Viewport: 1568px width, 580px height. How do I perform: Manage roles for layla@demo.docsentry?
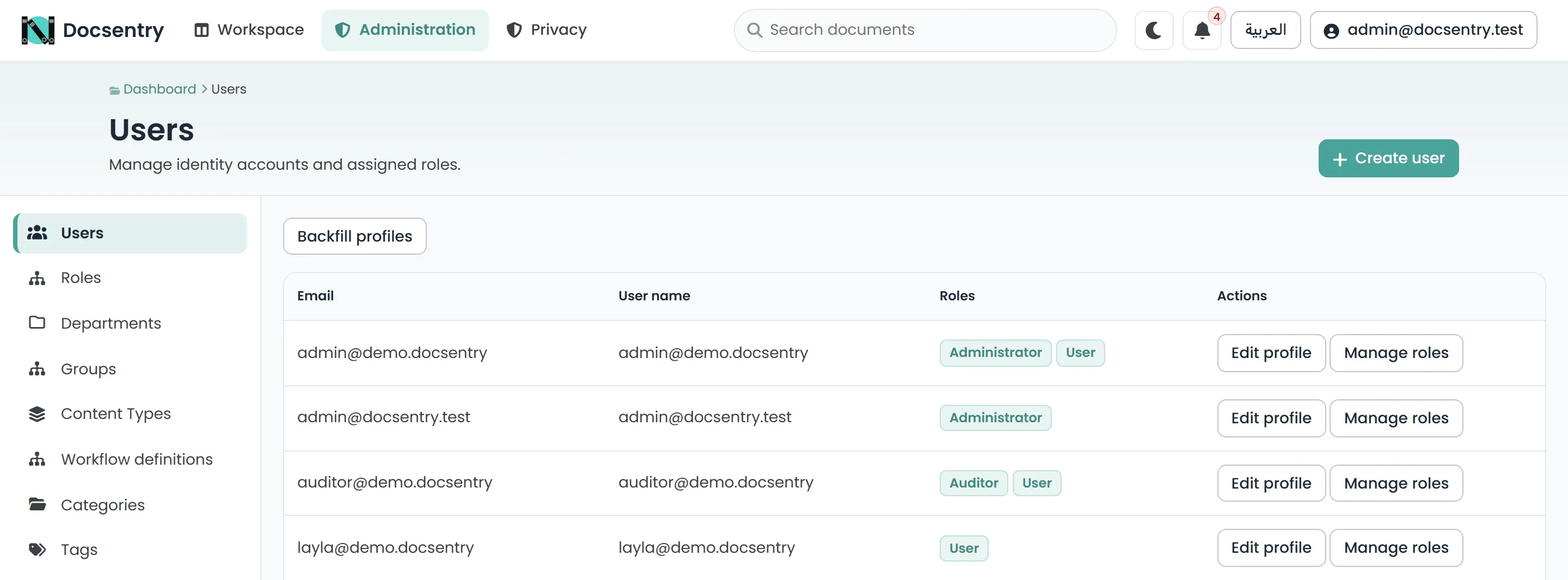click(x=1396, y=548)
